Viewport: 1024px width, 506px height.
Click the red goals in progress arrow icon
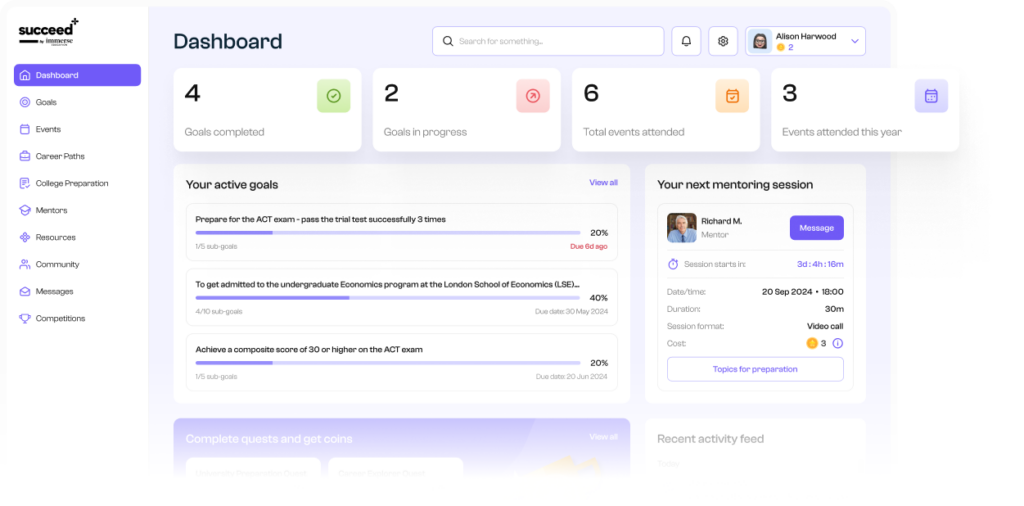click(x=532, y=96)
